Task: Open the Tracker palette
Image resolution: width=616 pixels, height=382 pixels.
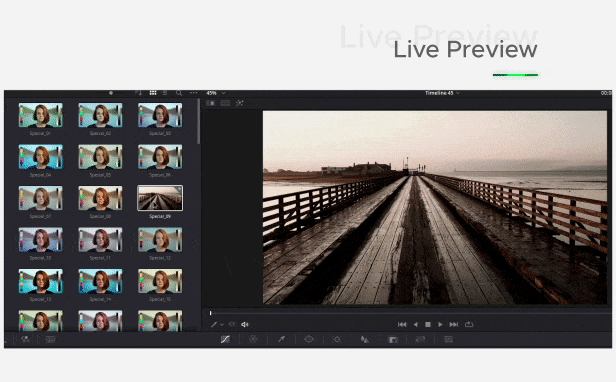Action: [x=337, y=339]
